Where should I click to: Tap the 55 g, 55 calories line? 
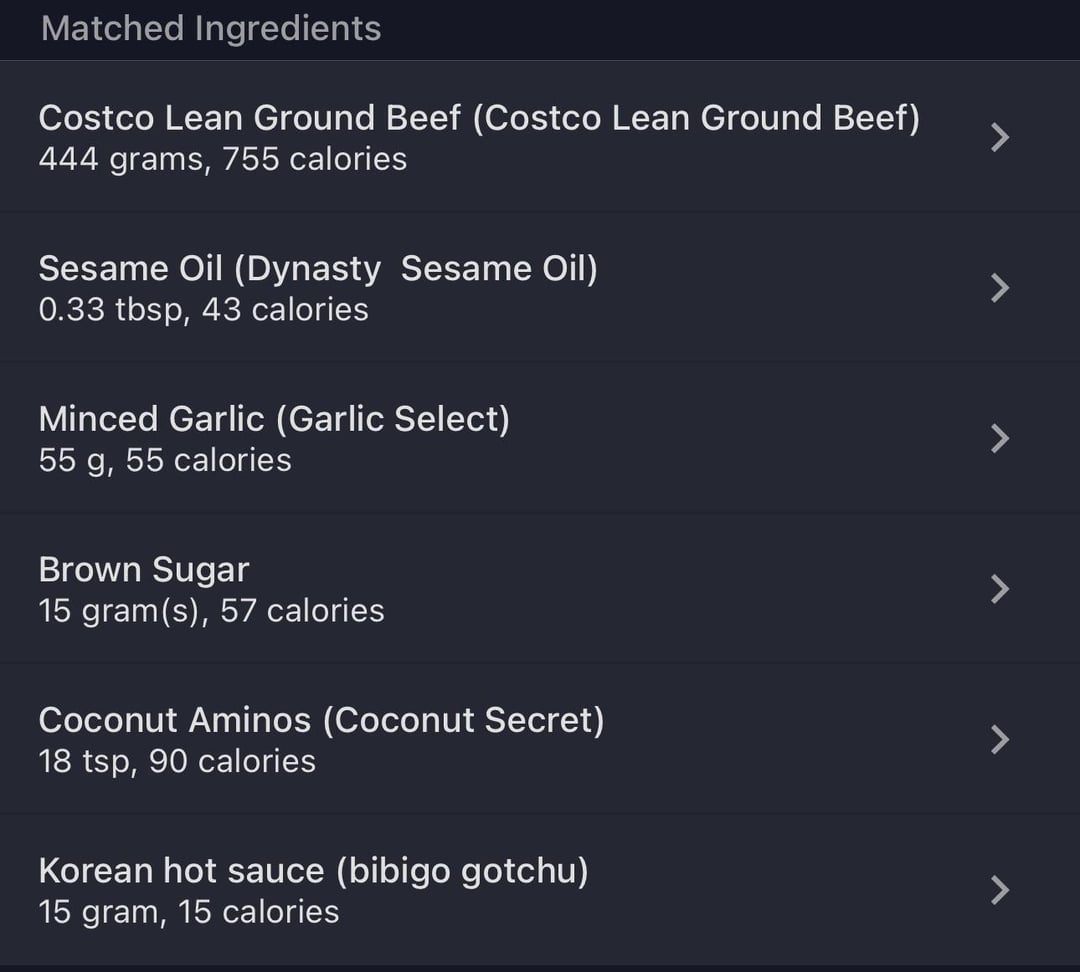pyautogui.click(x=165, y=461)
